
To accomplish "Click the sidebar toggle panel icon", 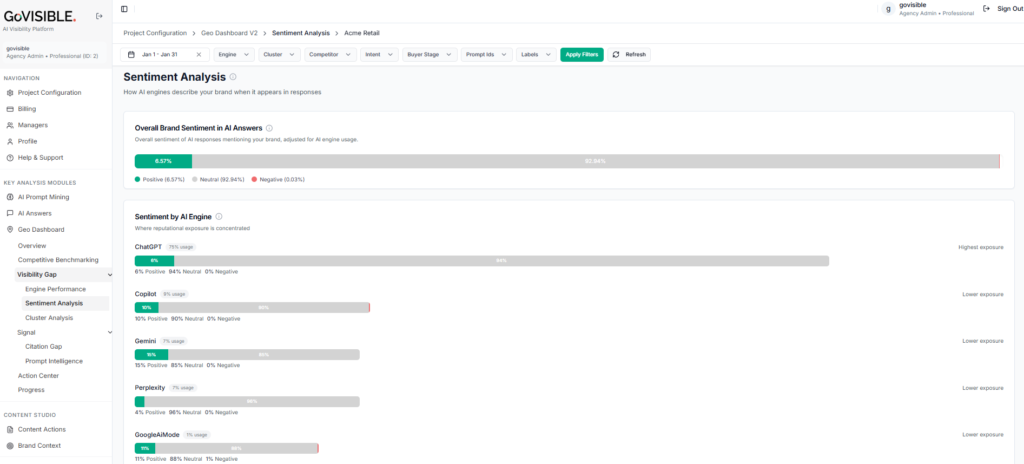I will (x=125, y=9).
